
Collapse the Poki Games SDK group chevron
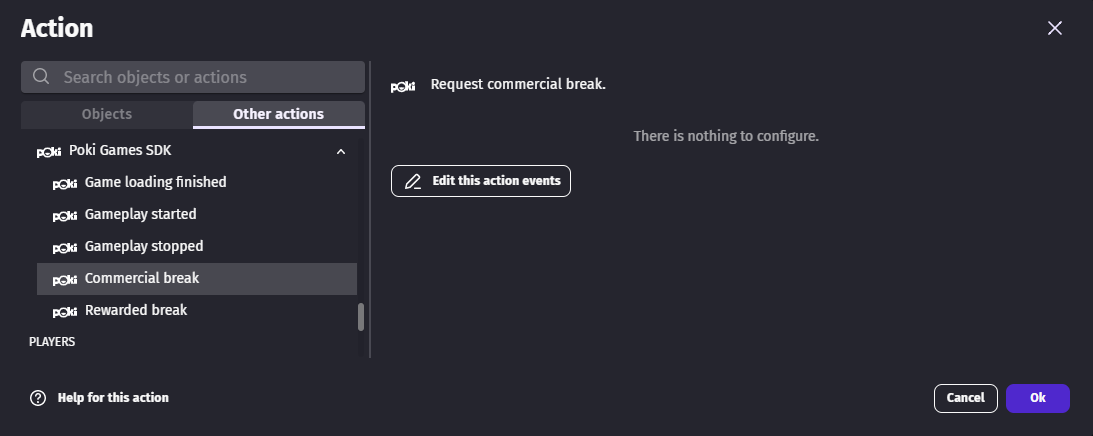coord(341,151)
